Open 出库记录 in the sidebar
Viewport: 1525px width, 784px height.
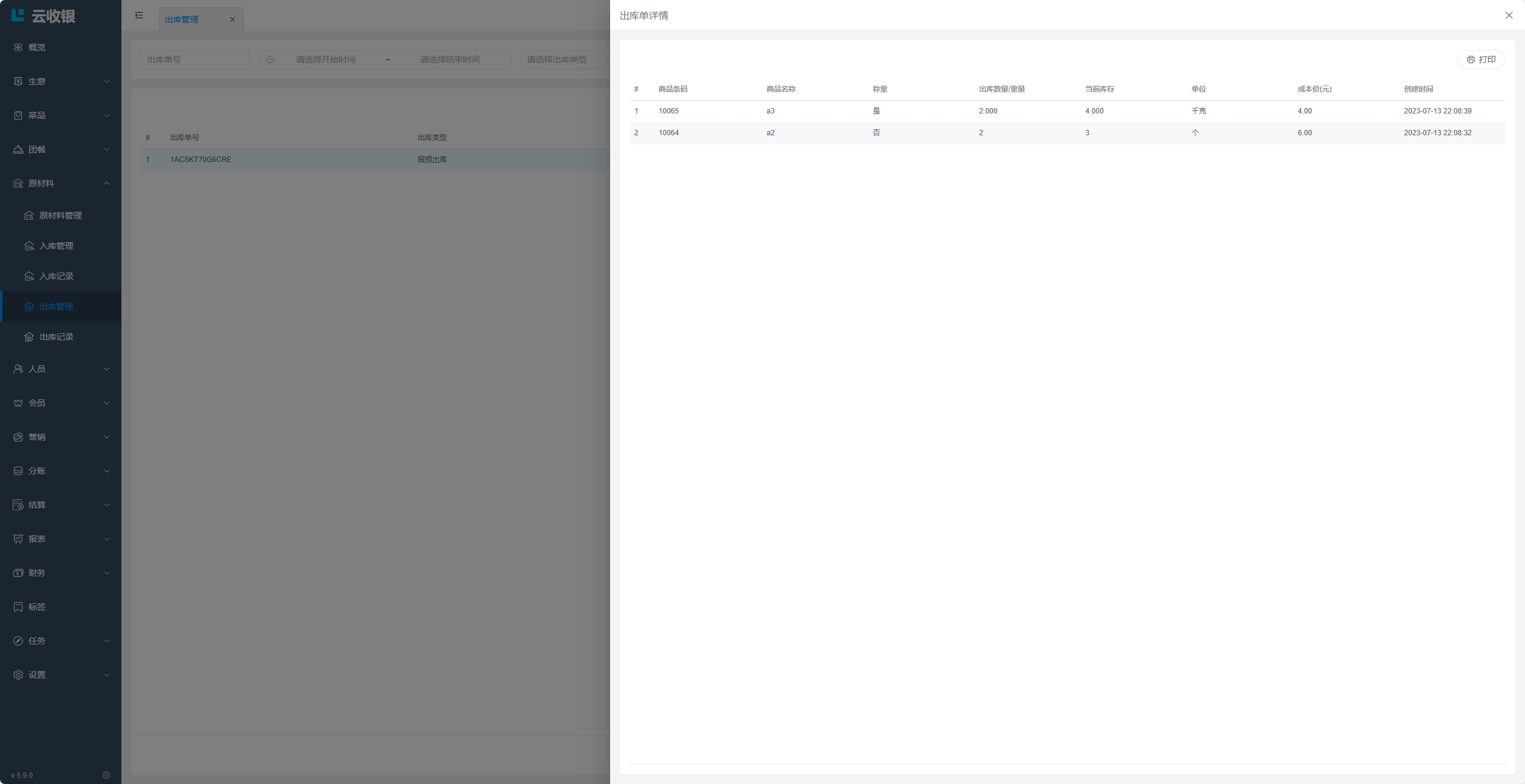(56, 337)
